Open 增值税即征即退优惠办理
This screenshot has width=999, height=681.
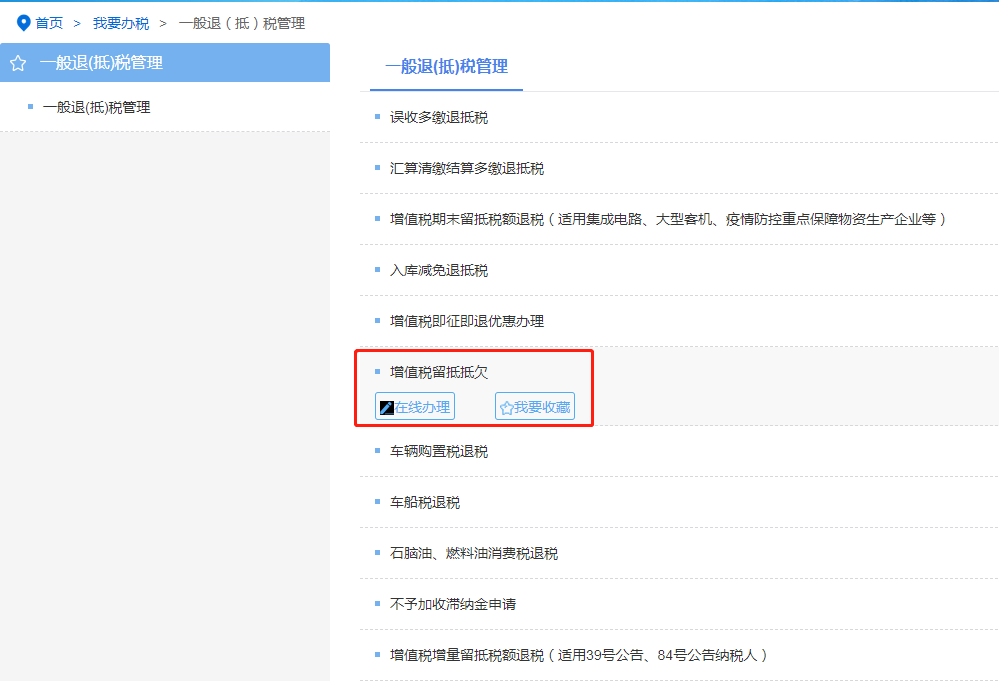coord(467,321)
